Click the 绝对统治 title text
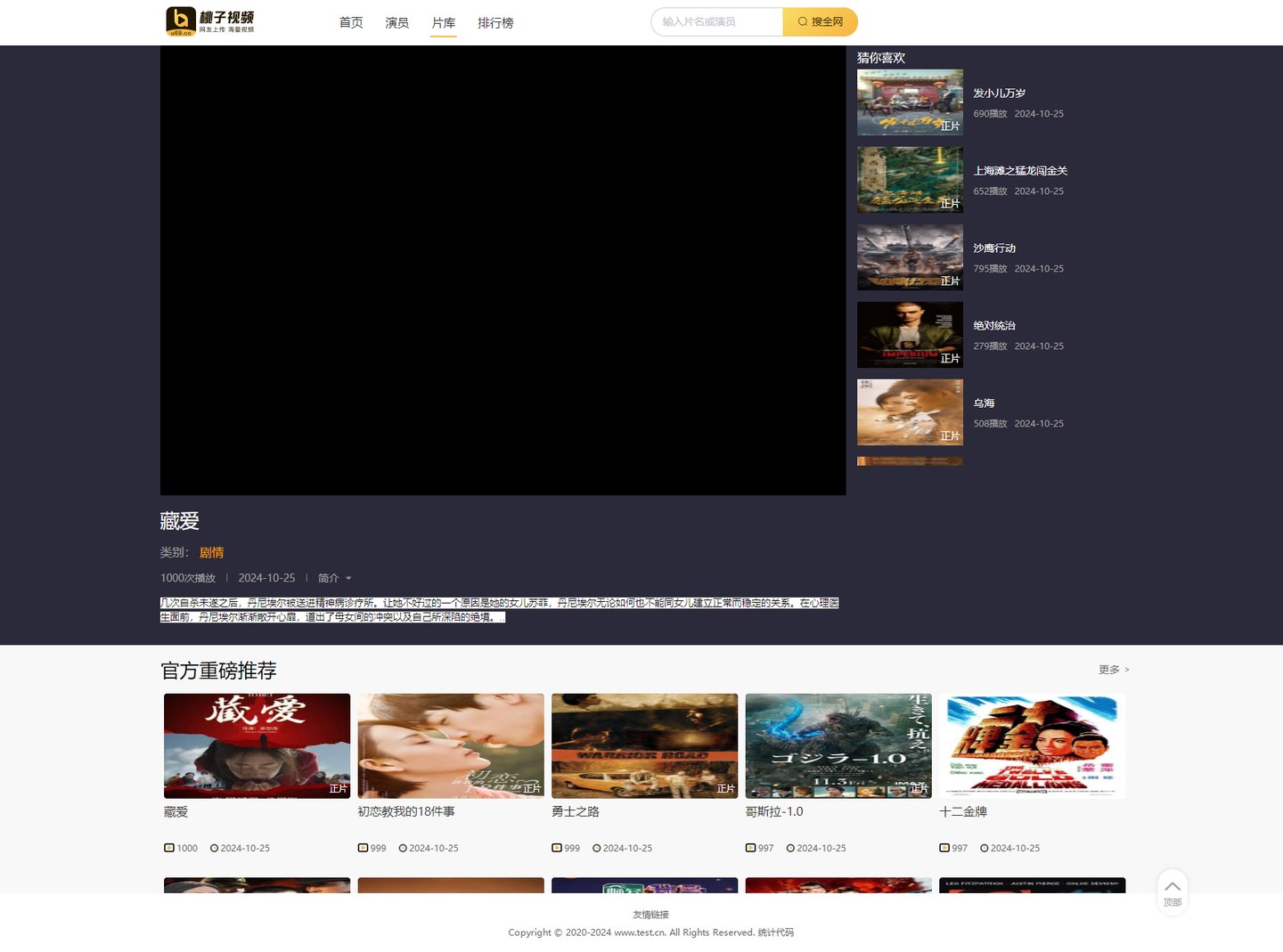Viewport: 1283px width, 952px height. [x=994, y=325]
